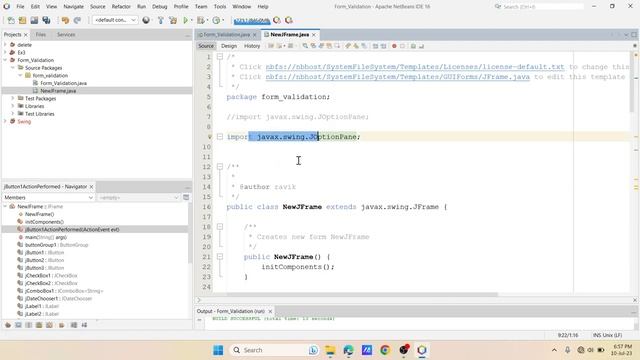Click the New File toolbar icon
Image resolution: width=640 pixels, height=360 pixels.
(11, 20)
